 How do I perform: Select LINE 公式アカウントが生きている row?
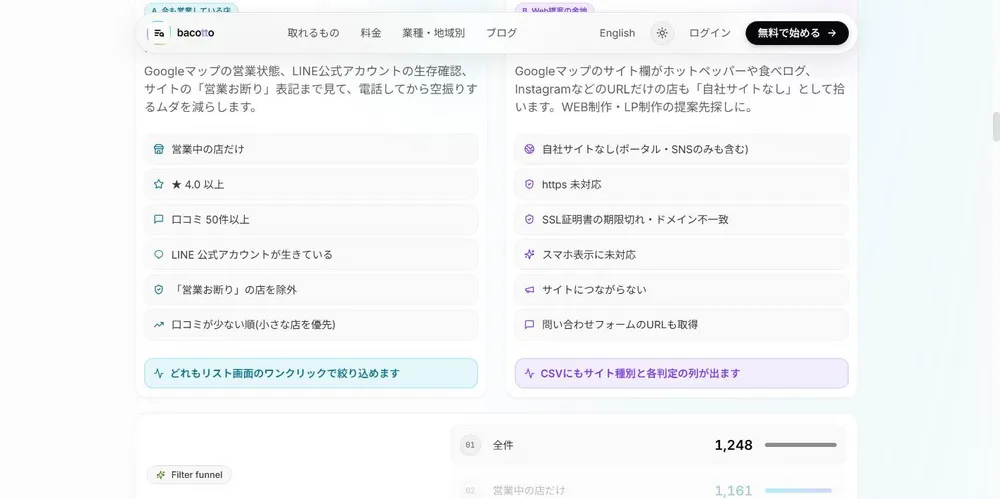[x=311, y=255]
